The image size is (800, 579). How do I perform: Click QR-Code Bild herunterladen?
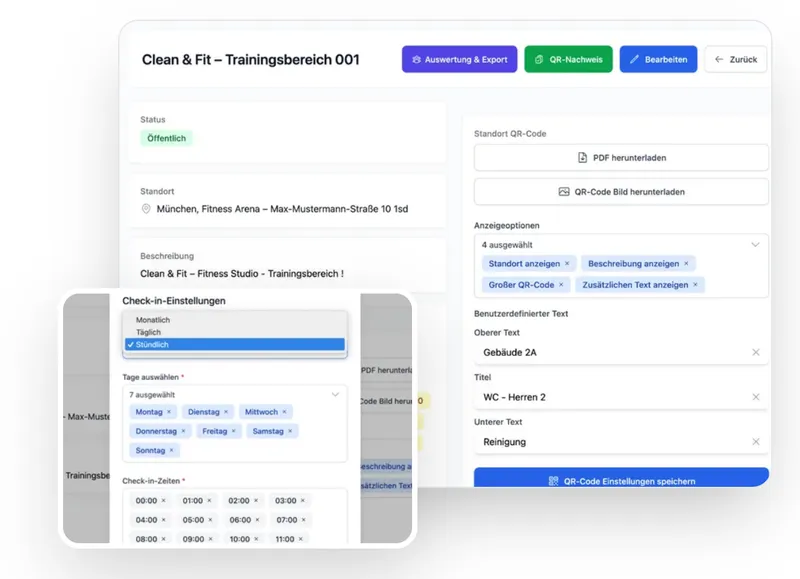[x=621, y=192]
